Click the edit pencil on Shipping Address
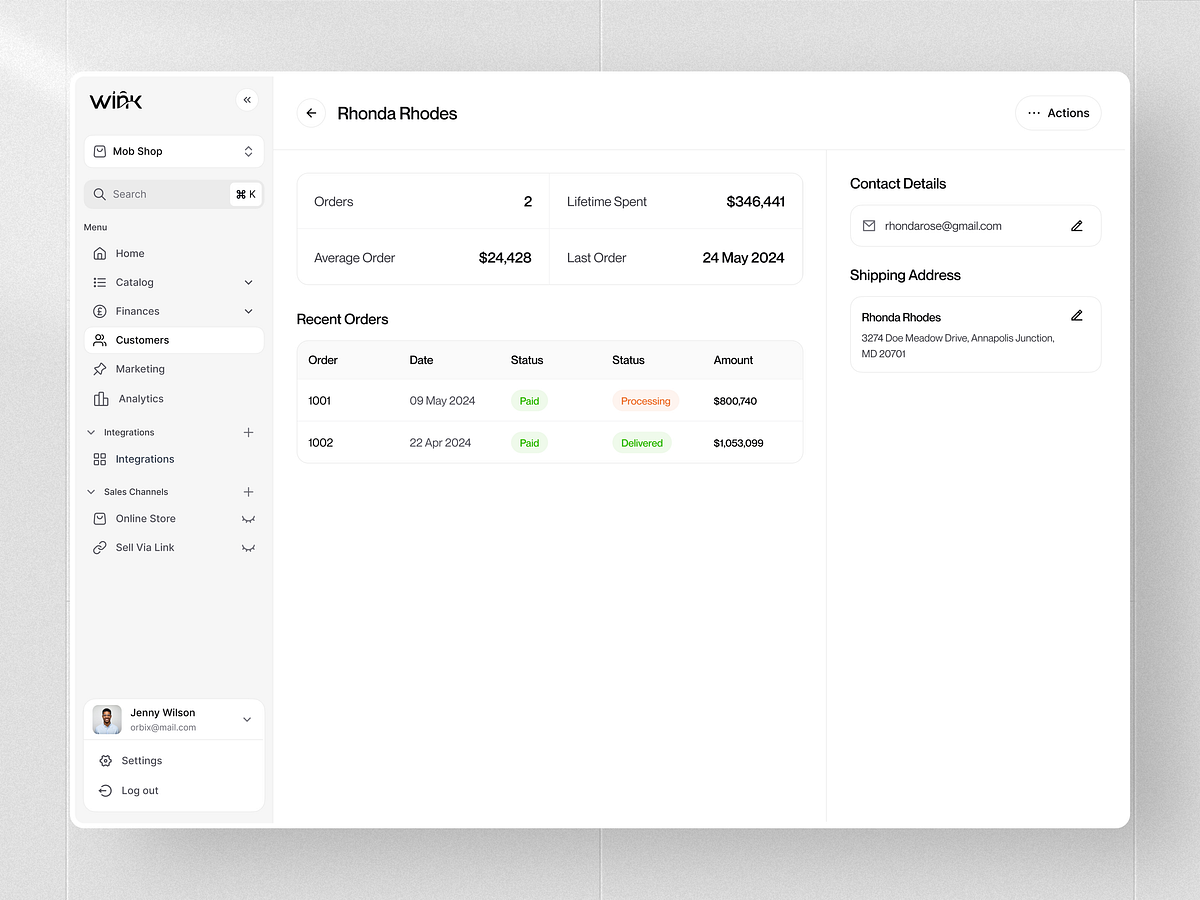This screenshot has width=1200, height=900. pos(1076,315)
